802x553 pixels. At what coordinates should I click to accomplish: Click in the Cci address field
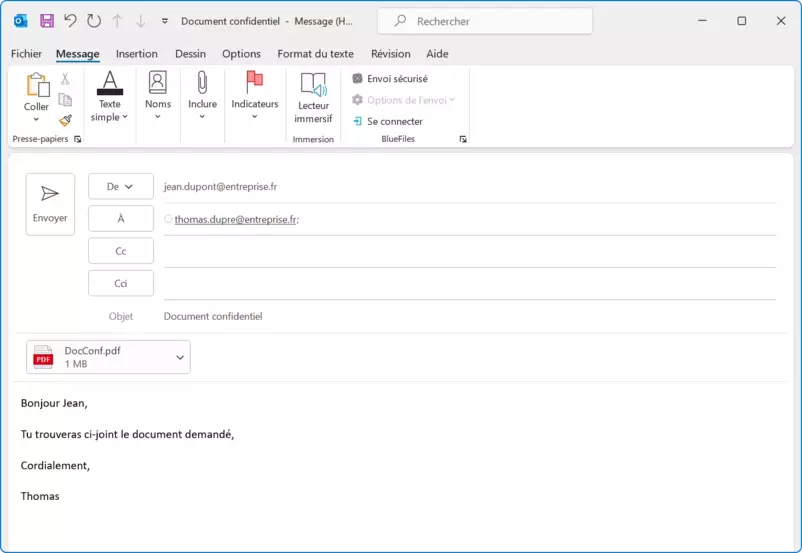[x=470, y=283]
